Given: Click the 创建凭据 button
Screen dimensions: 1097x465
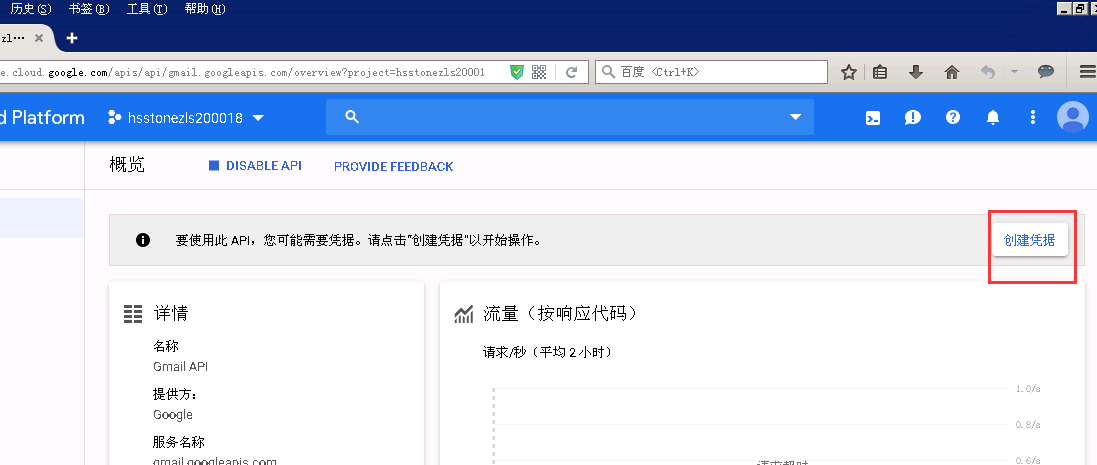Looking at the screenshot, I should [1029, 240].
